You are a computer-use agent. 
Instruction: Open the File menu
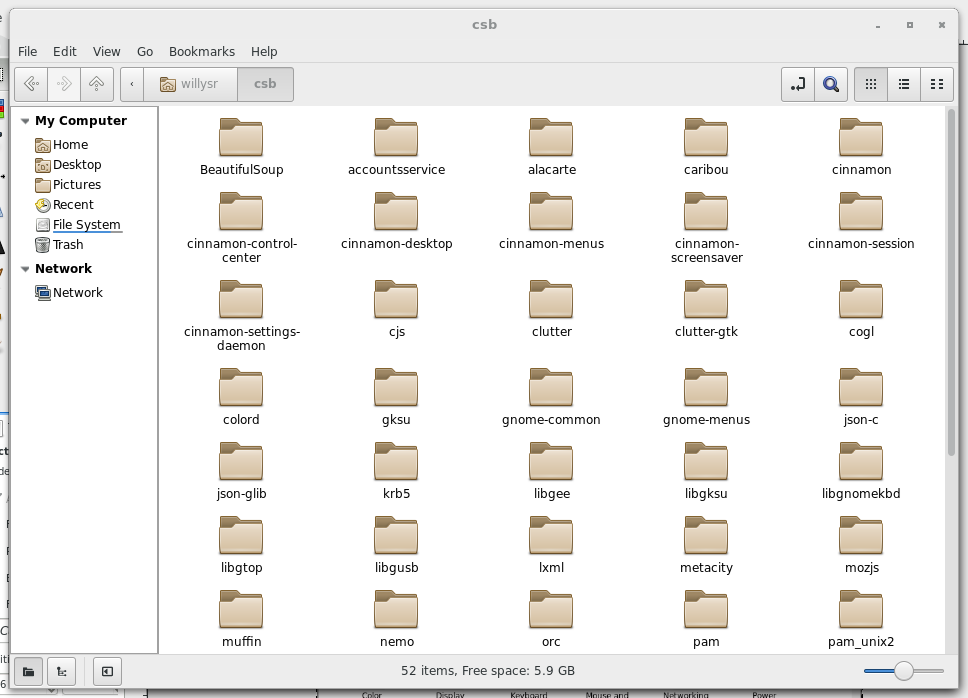[x=27, y=51]
